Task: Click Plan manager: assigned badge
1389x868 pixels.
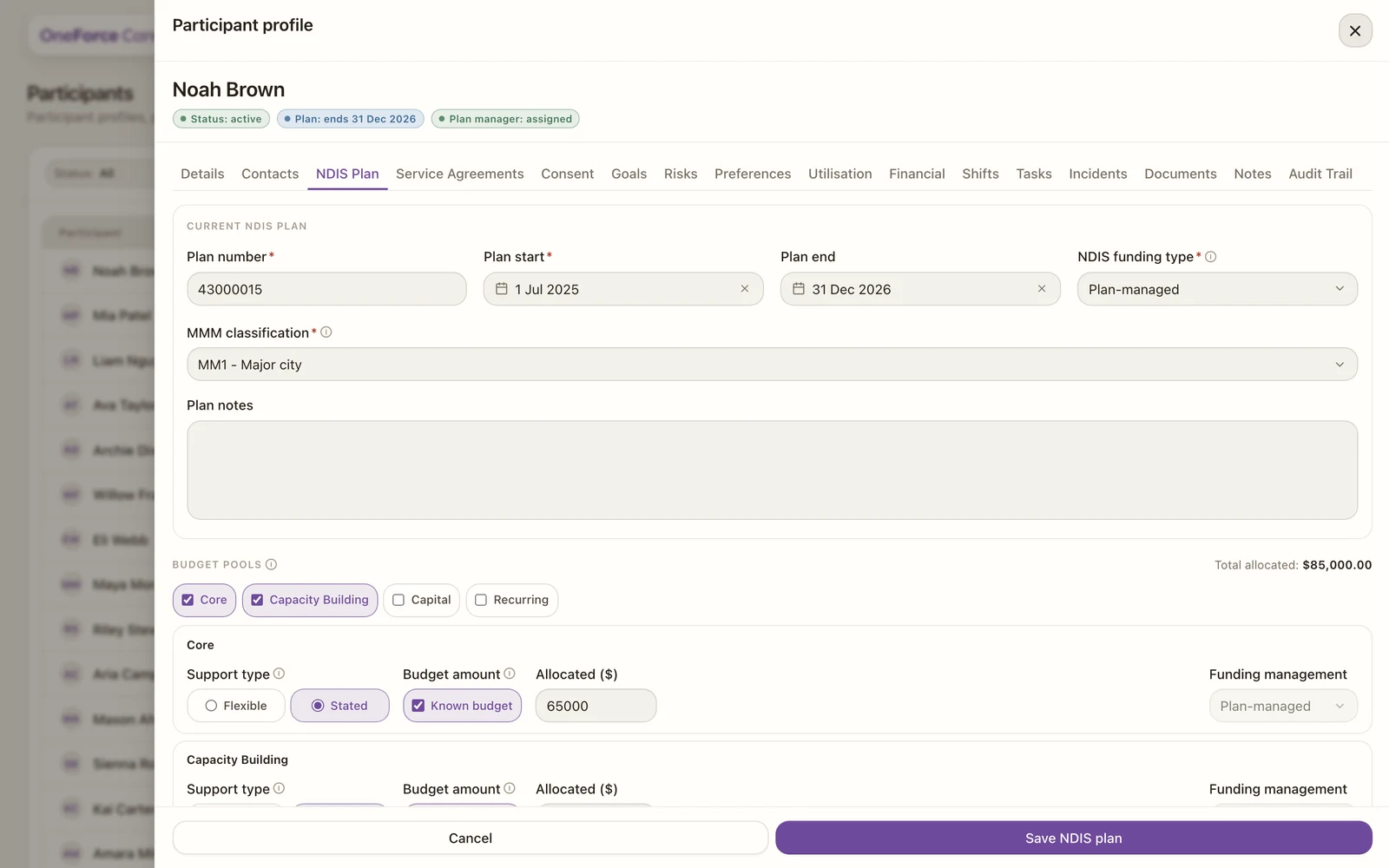Action: [x=505, y=119]
